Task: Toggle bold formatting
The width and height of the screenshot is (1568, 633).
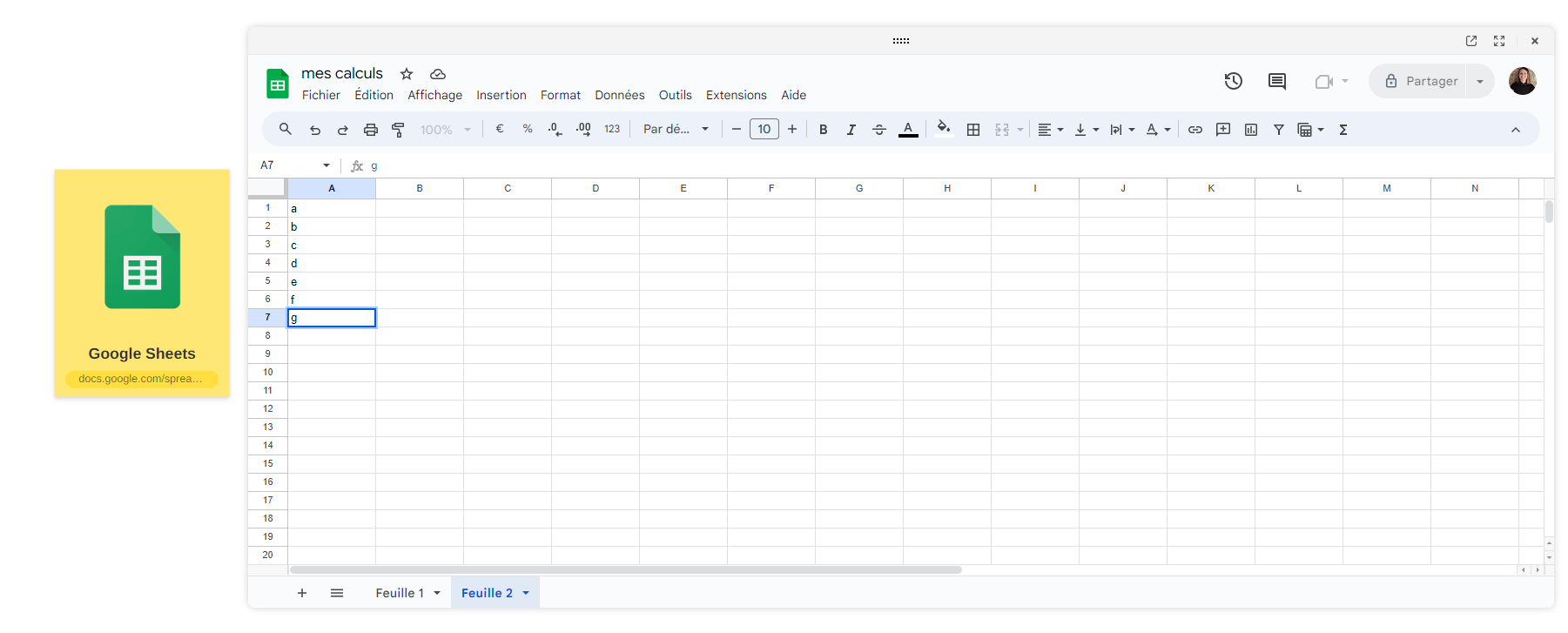Action: click(823, 130)
